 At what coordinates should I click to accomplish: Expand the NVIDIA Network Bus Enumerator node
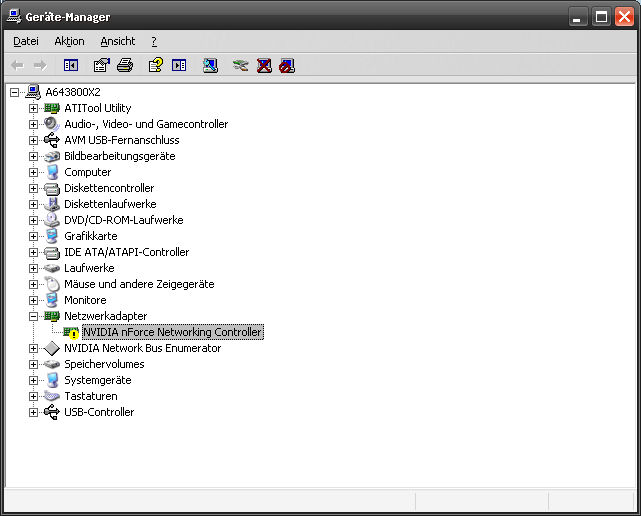[x=34, y=348]
